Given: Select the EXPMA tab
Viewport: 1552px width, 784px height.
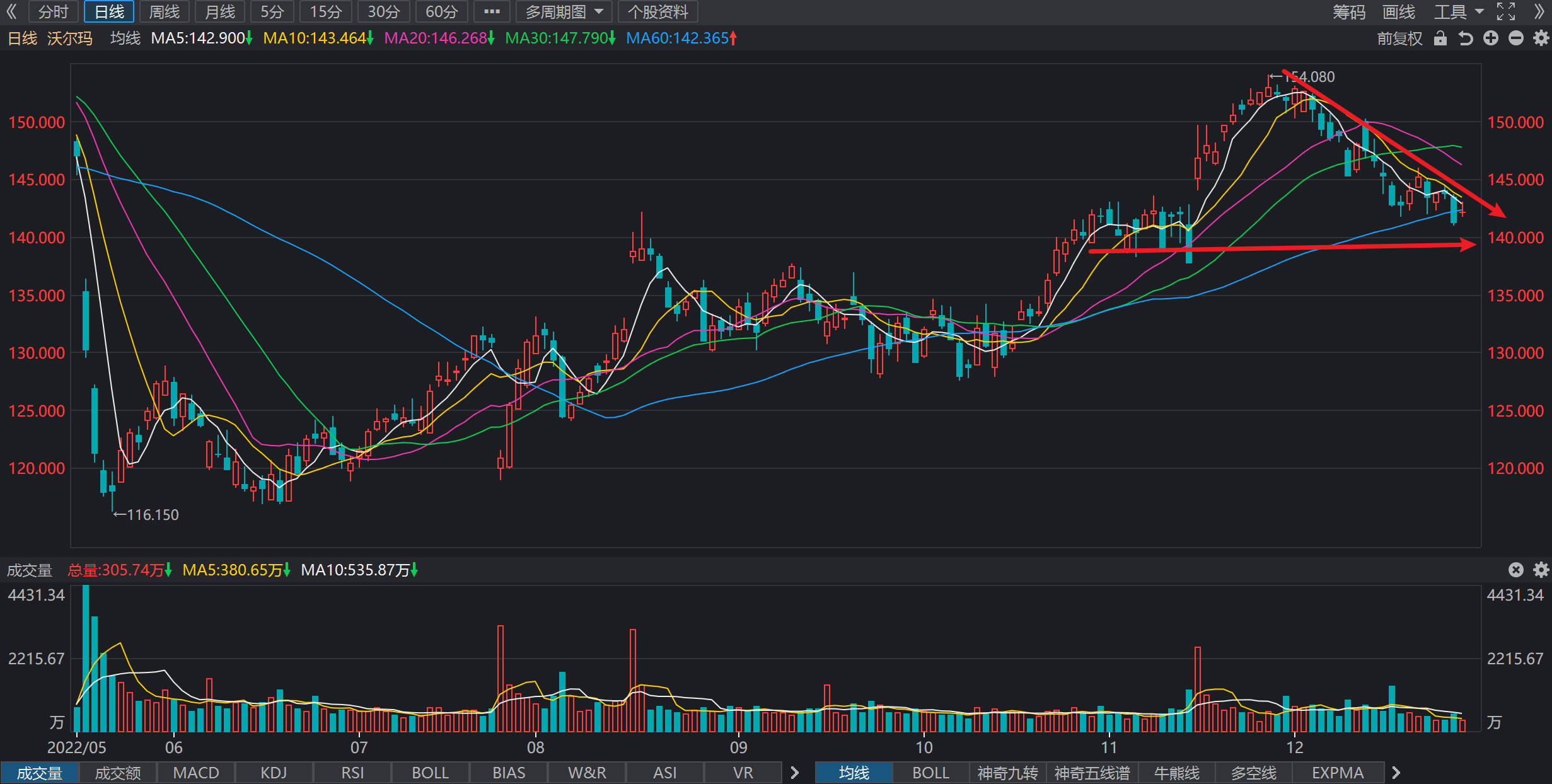Looking at the screenshot, I should 1338,773.
